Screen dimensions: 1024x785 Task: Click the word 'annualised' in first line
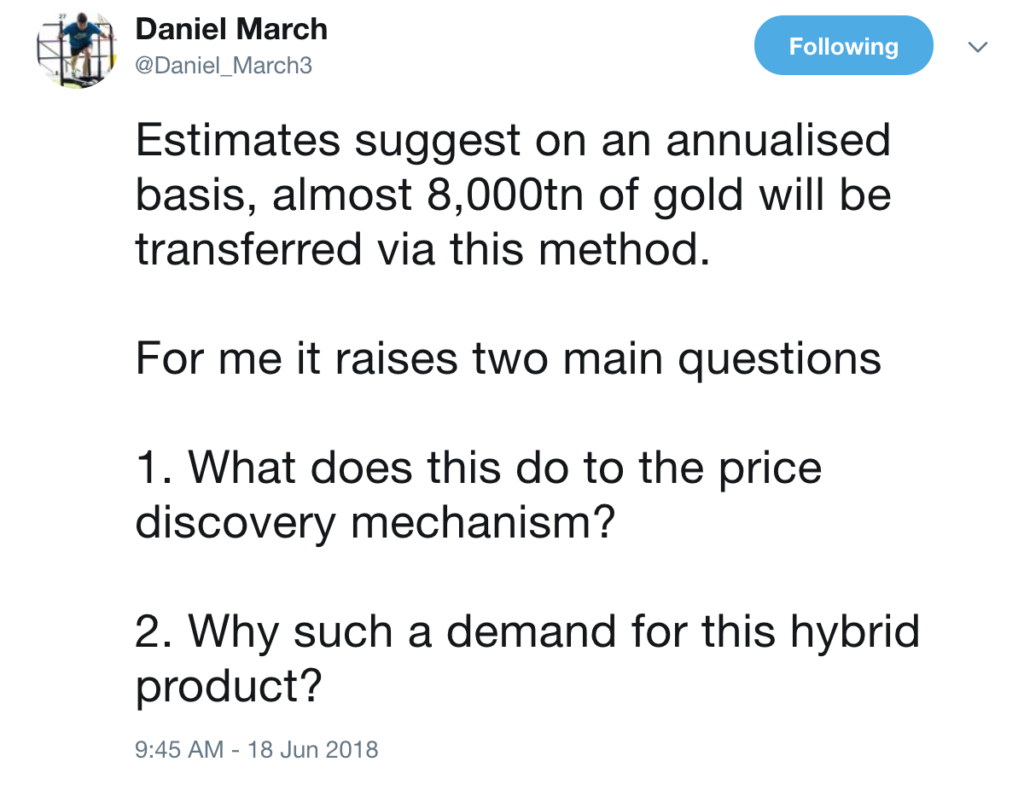tap(778, 140)
